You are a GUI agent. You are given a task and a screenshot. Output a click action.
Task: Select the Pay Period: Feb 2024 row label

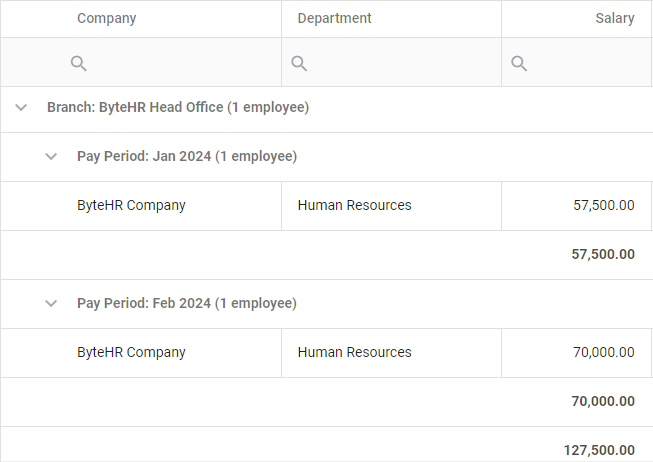187,303
